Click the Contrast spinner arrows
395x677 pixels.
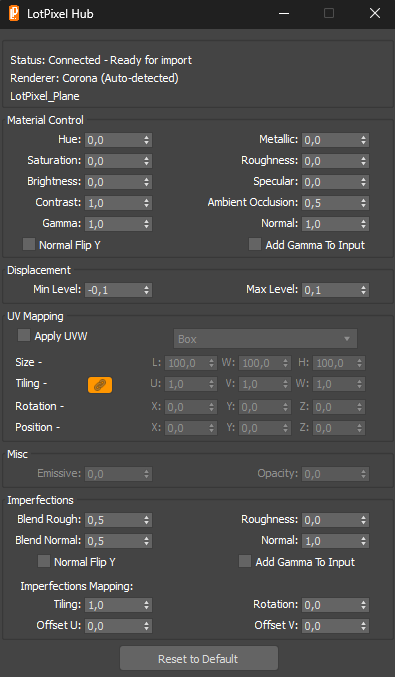[x=147, y=203]
